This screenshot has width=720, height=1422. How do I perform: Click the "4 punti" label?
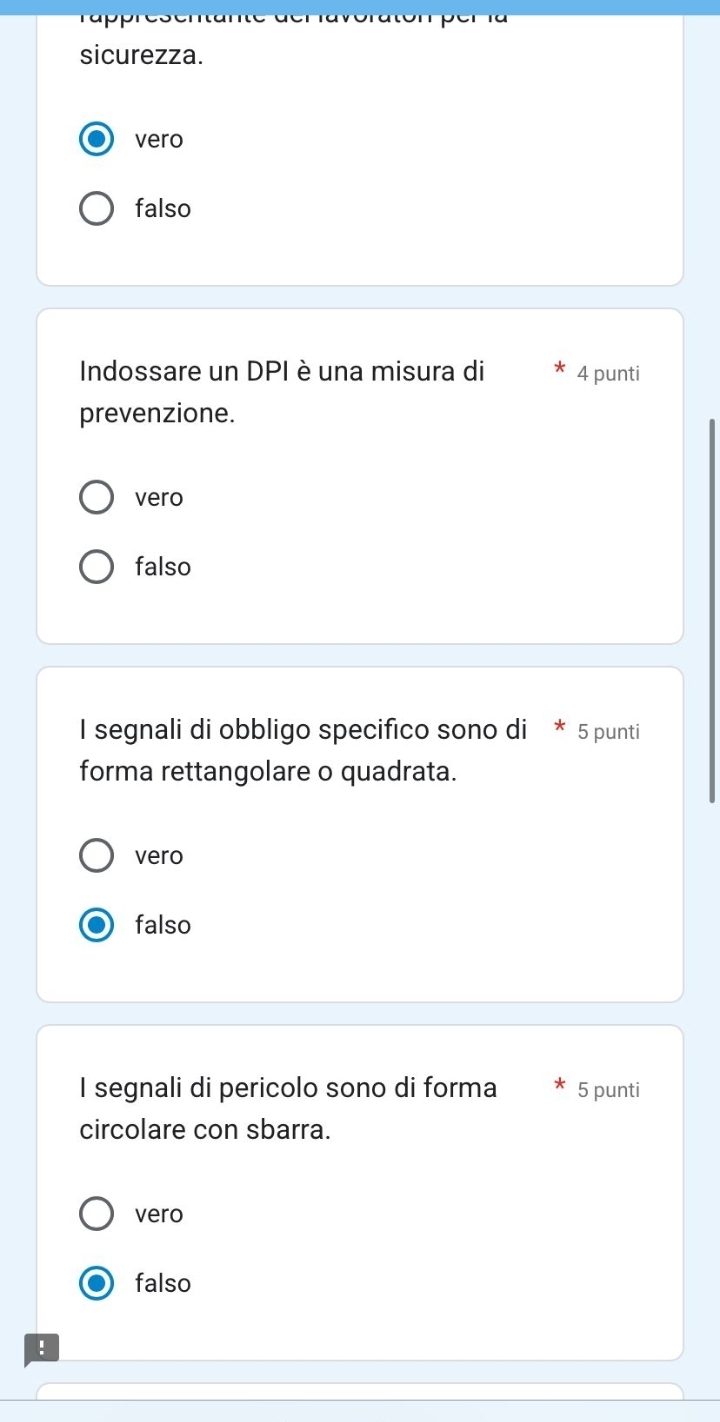click(608, 375)
